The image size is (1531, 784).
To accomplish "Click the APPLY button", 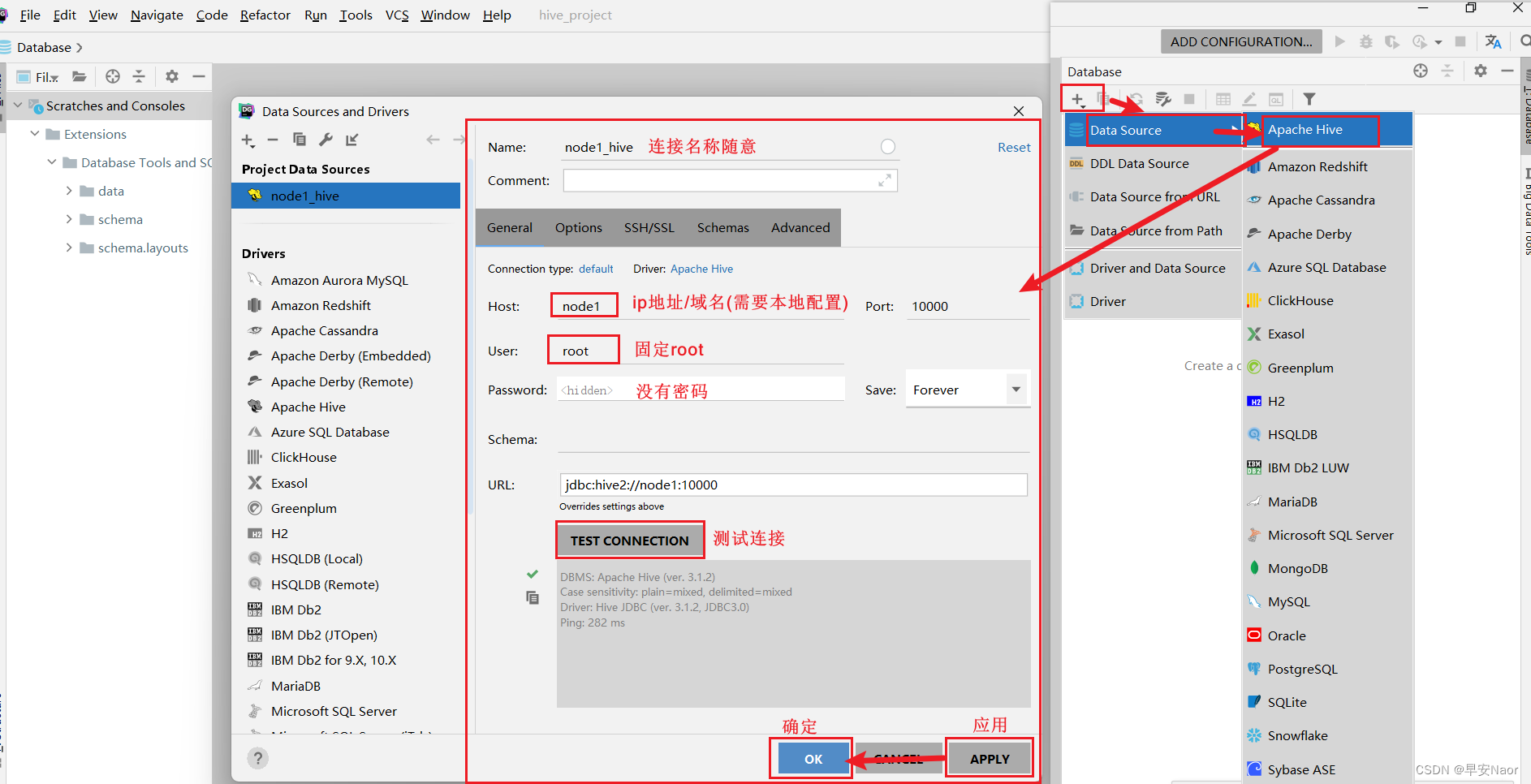I will (x=990, y=759).
